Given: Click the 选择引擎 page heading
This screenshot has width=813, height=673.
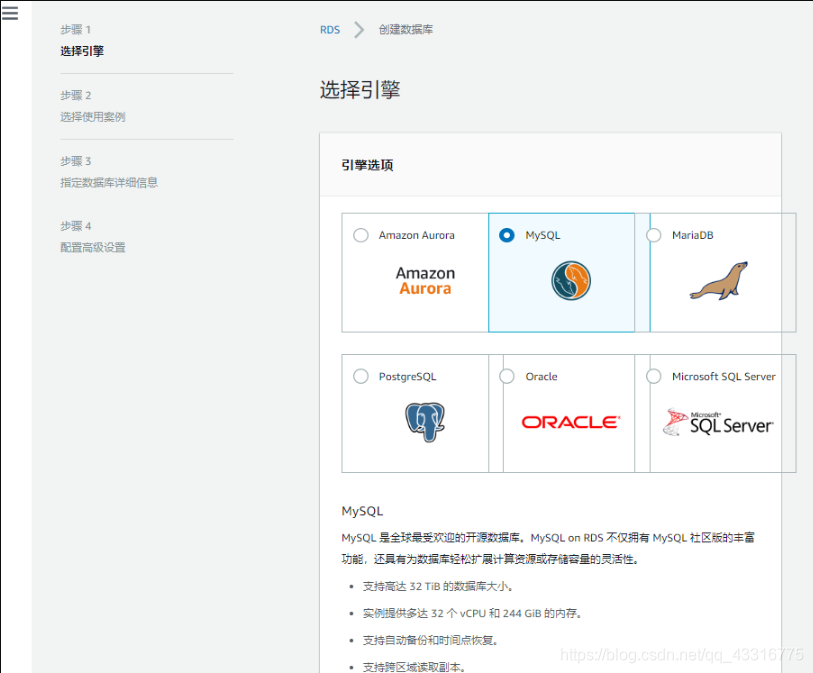Looking at the screenshot, I should coord(360,90).
